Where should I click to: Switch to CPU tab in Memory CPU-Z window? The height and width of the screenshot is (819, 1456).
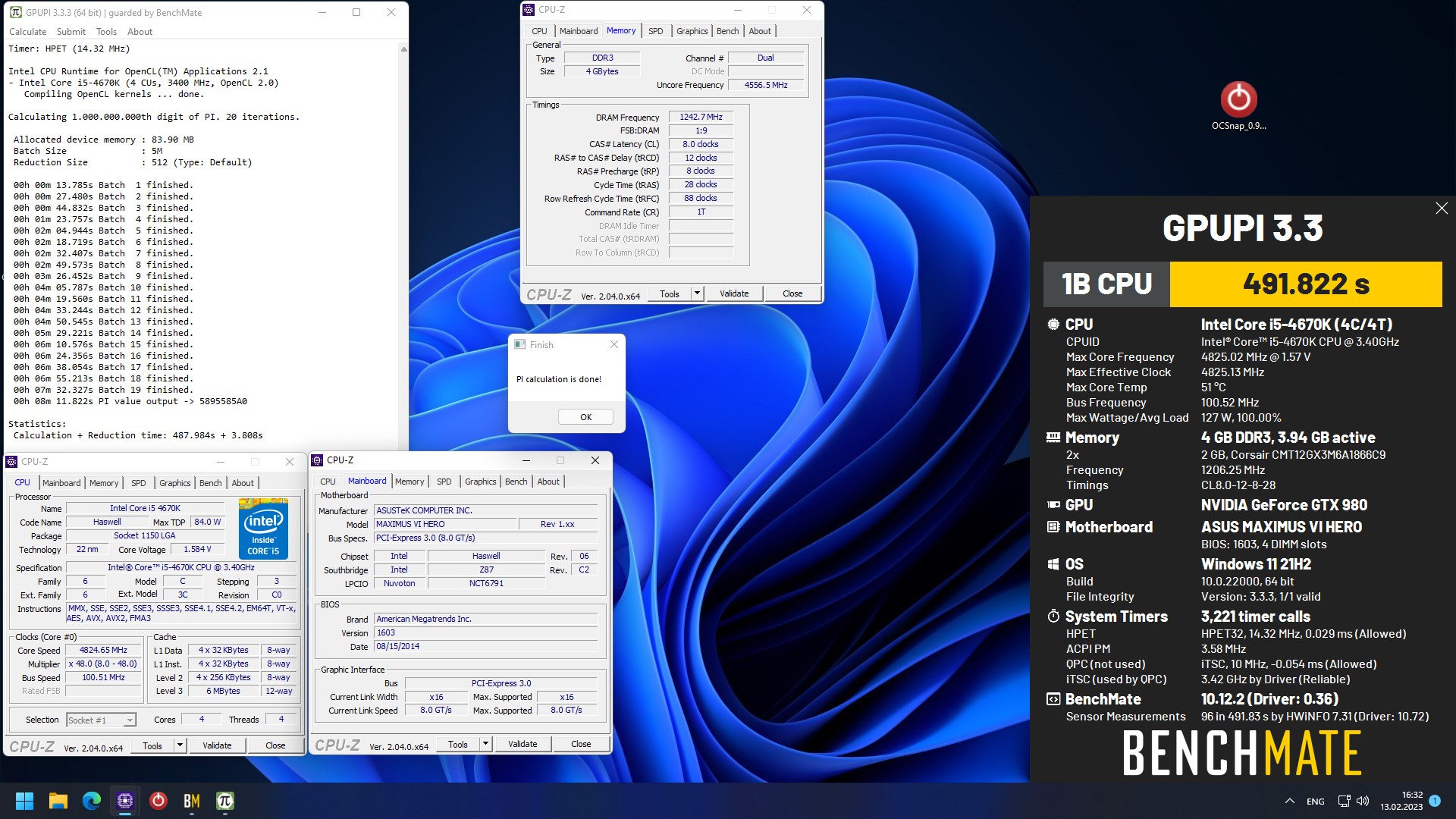539,31
